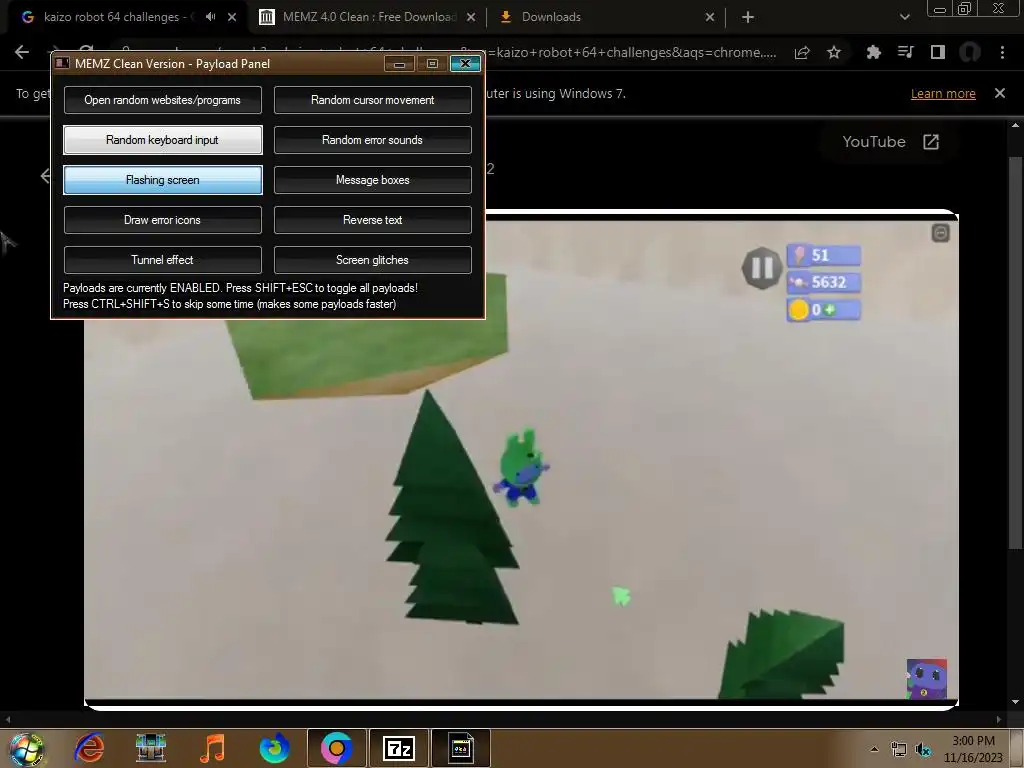1024x768 pixels.
Task: Pause the game with pause button
Action: click(761, 268)
